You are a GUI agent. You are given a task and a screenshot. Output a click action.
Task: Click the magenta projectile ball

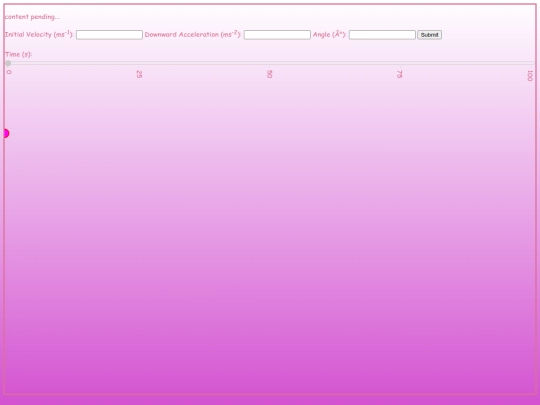[x=6, y=133]
